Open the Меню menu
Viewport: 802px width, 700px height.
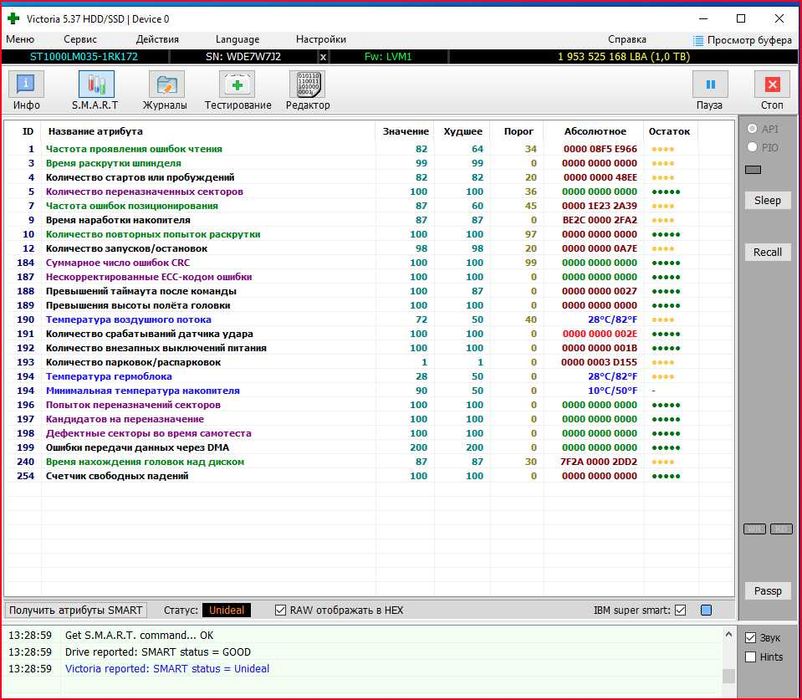tap(20, 39)
